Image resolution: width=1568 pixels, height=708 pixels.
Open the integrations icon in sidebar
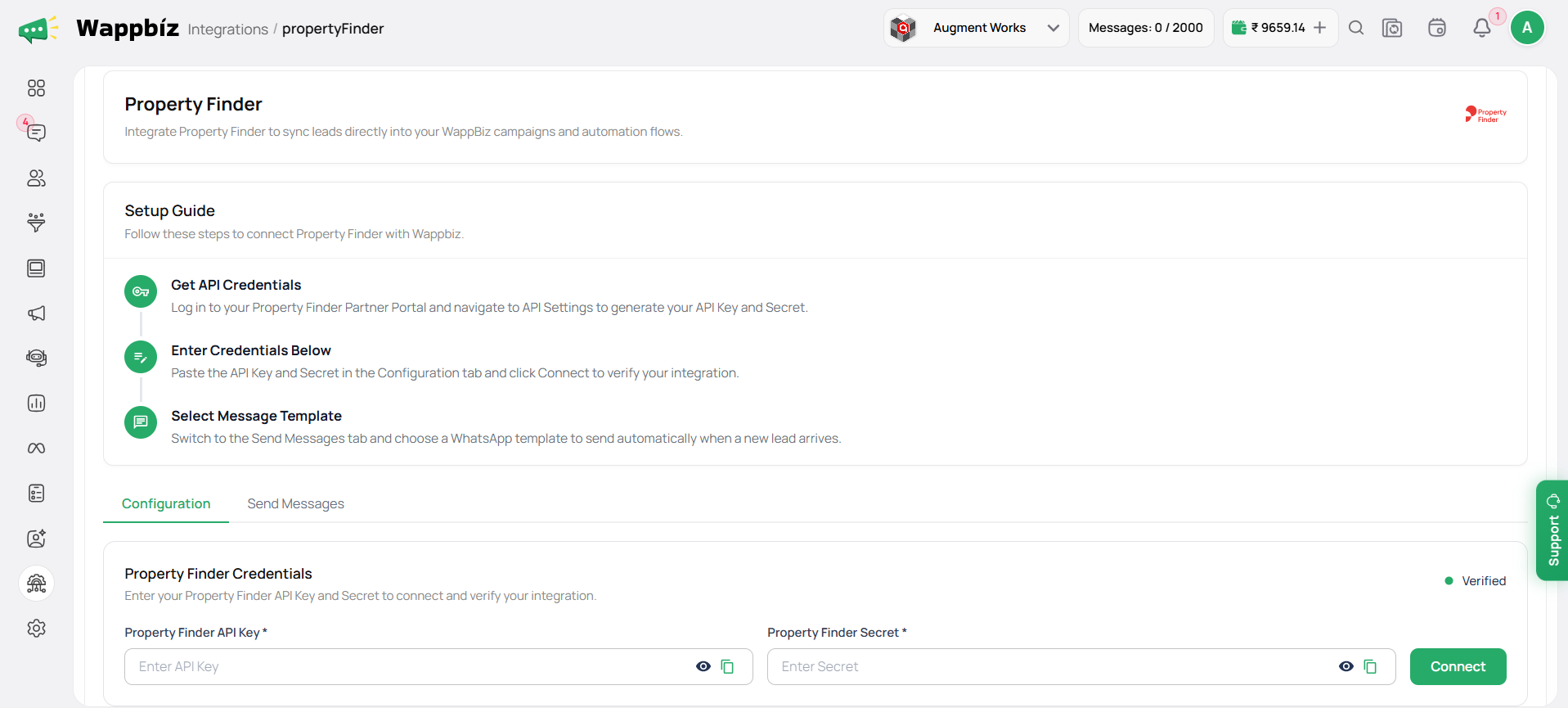tap(36, 584)
